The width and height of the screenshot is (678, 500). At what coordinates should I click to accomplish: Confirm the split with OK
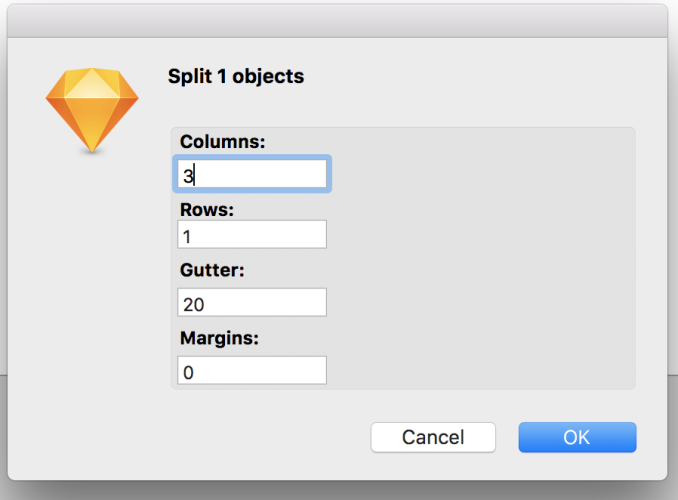click(577, 437)
